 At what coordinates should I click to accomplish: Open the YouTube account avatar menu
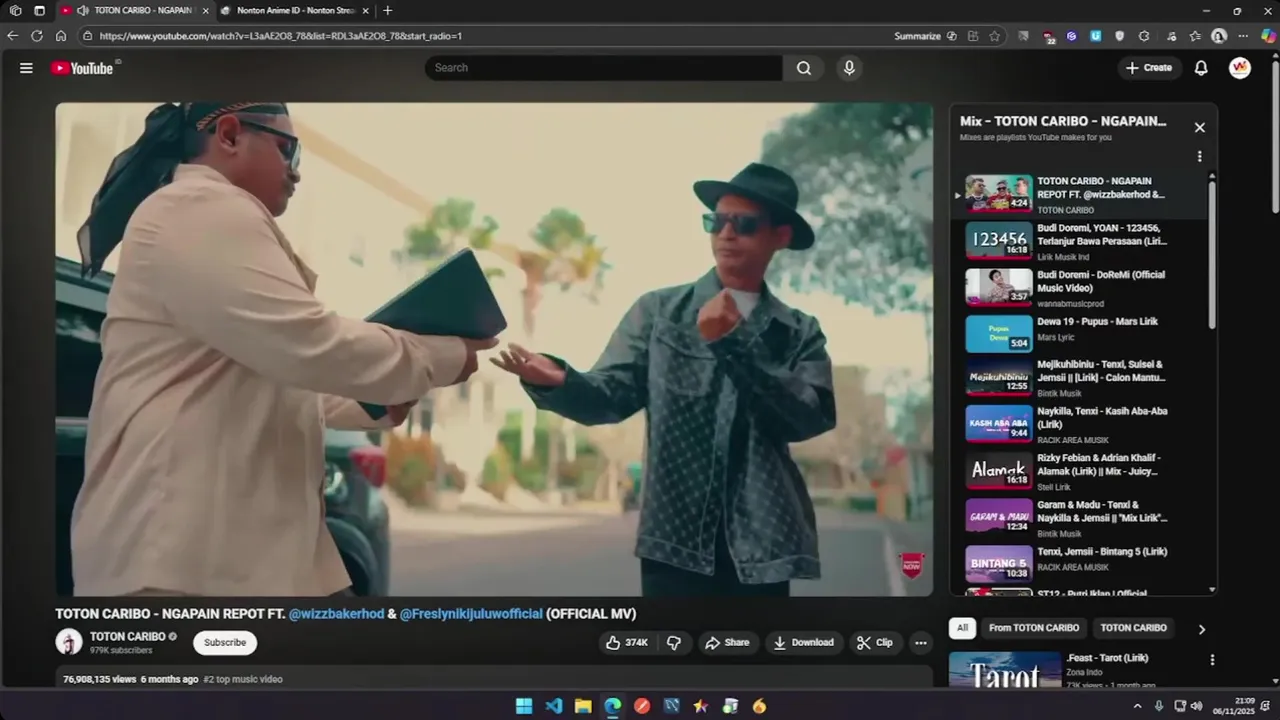pos(1240,68)
